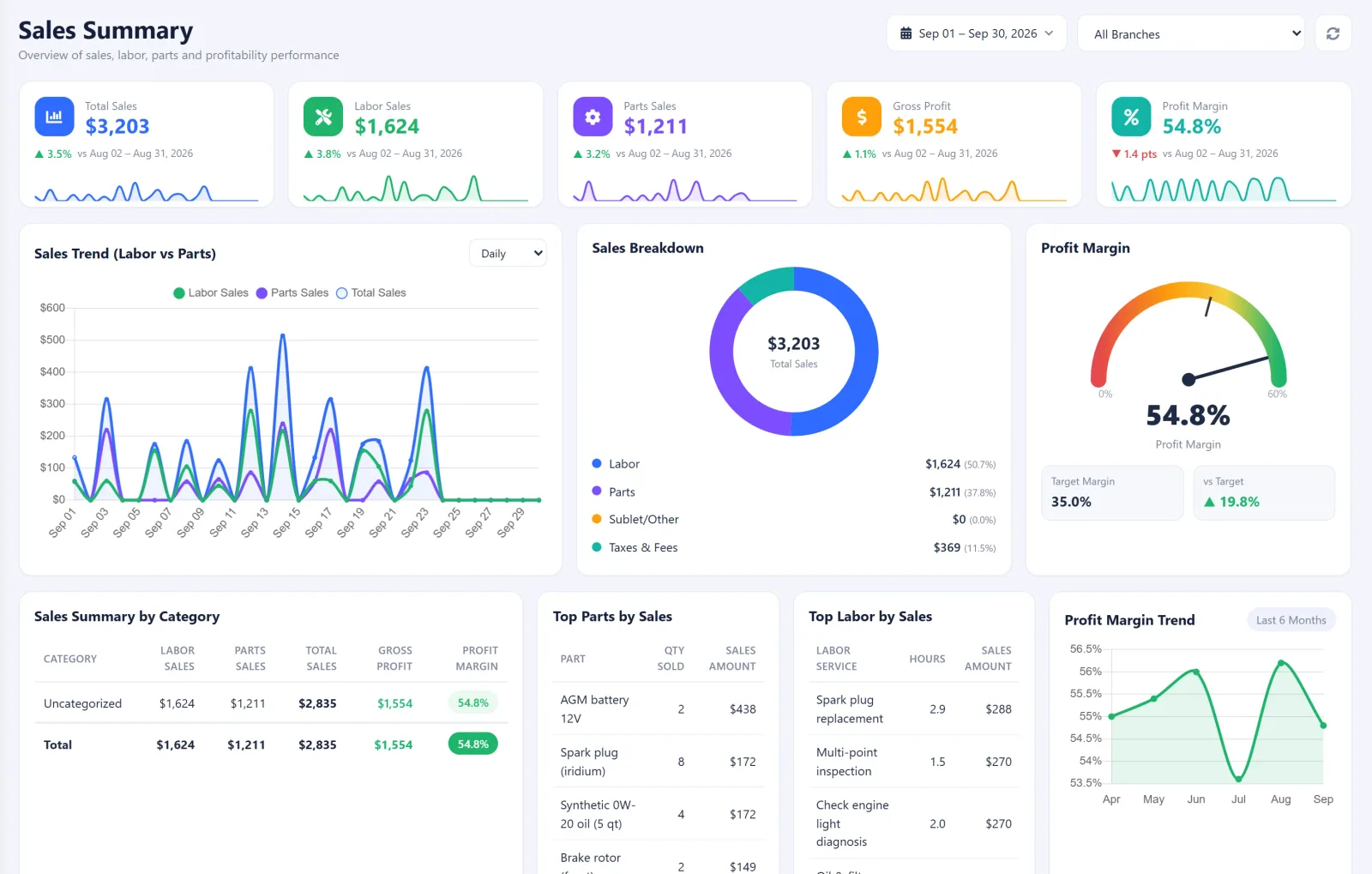Click the Parts purple legend dot
The width and height of the screenshot is (1372, 874).
597,491
